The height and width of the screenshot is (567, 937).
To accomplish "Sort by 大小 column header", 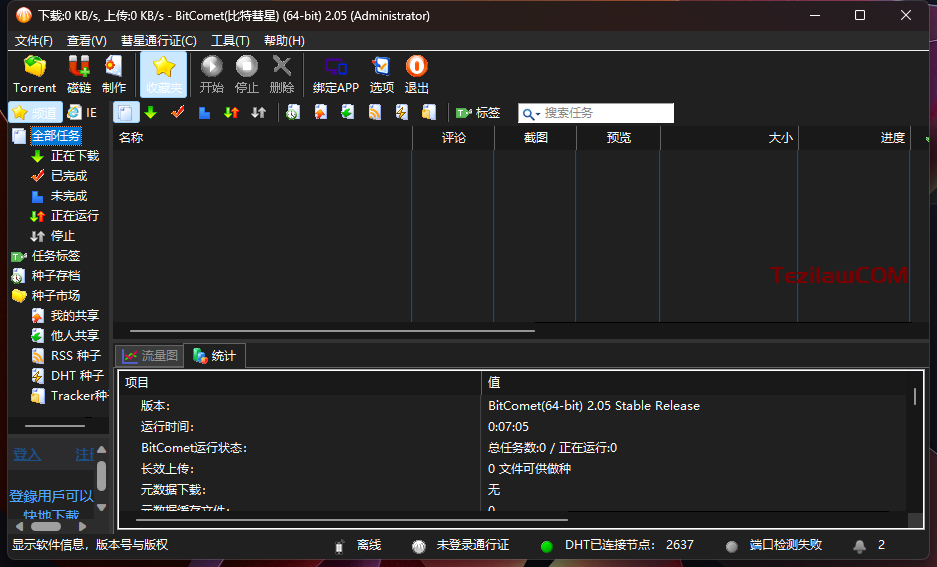I will [729, 137].
